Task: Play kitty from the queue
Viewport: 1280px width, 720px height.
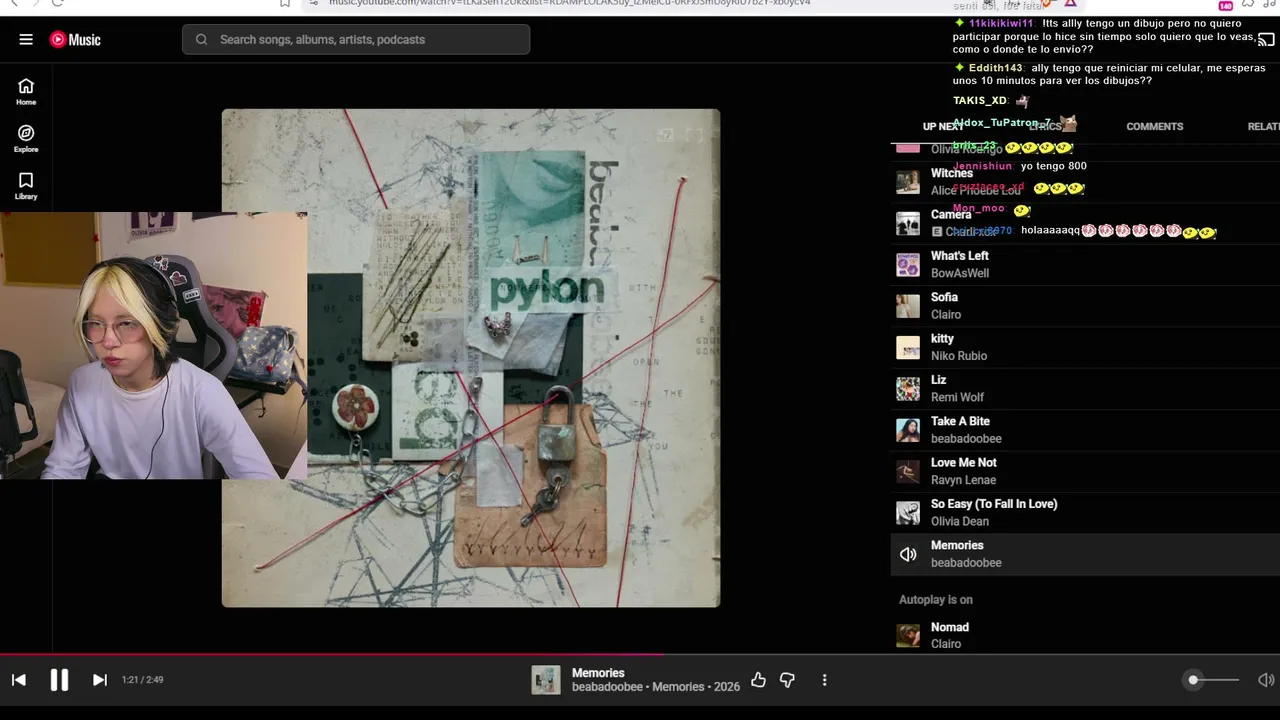Action: pos(1085,347)
